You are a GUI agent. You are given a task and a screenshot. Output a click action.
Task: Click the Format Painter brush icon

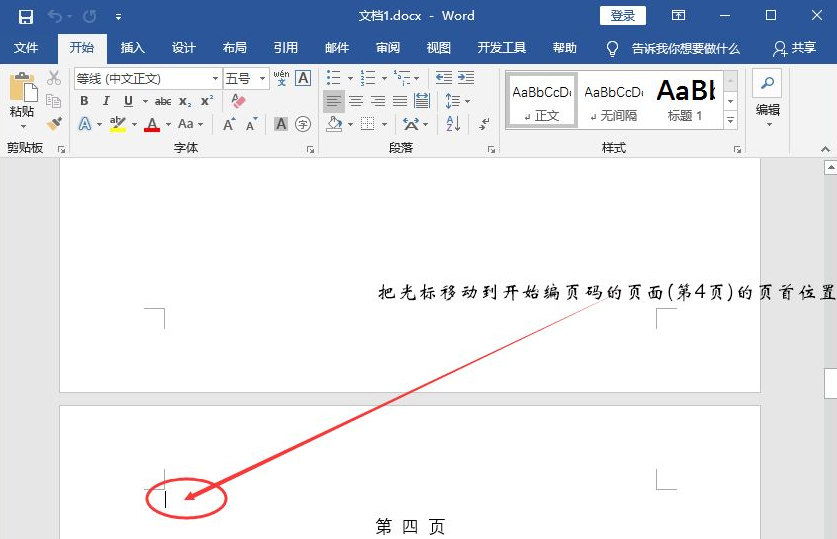tap(54, 124)
